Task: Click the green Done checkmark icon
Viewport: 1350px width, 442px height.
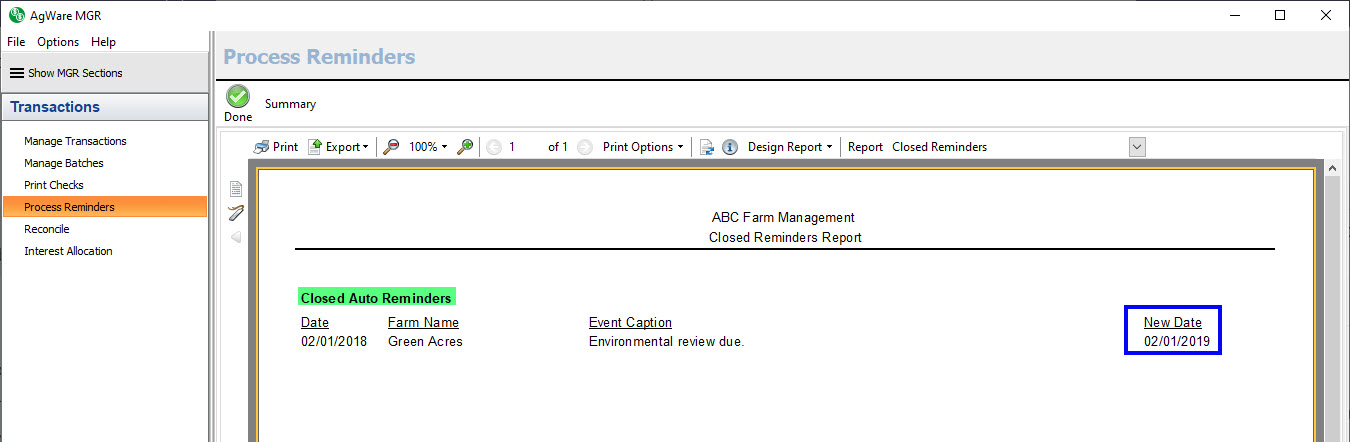Action: (x=238, y=97)
